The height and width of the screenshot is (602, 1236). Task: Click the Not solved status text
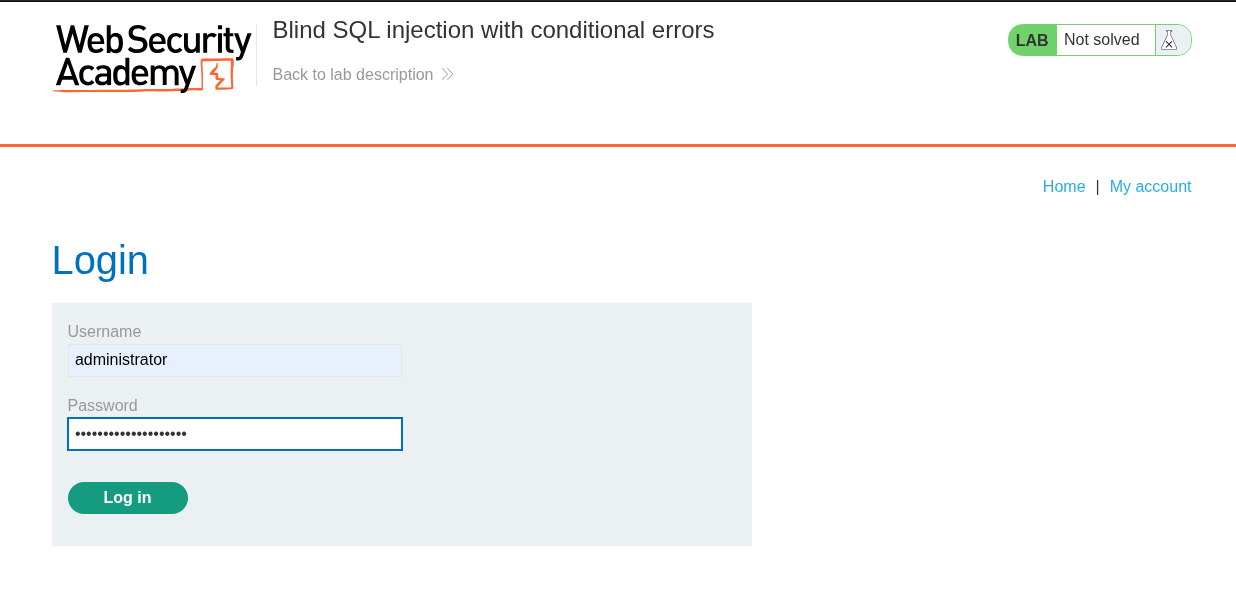pyautogui.click(x=1101, y=40)
